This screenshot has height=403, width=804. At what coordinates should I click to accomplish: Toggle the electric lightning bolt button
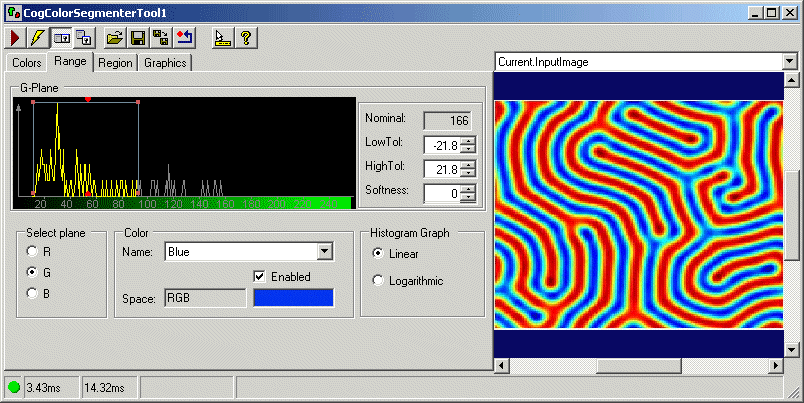(x=38, y=38)
